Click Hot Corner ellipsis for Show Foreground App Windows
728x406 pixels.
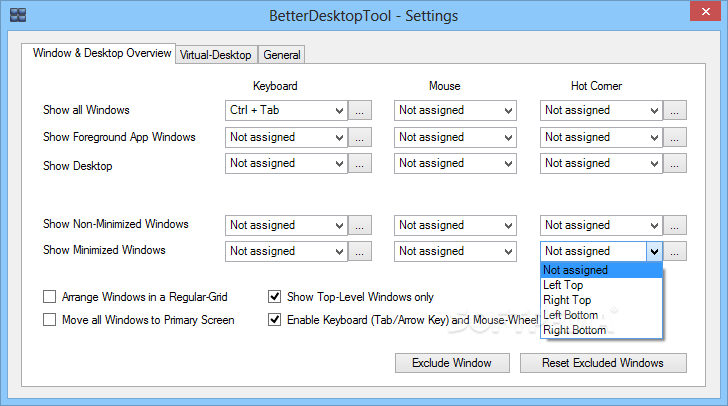pos(675,138)
